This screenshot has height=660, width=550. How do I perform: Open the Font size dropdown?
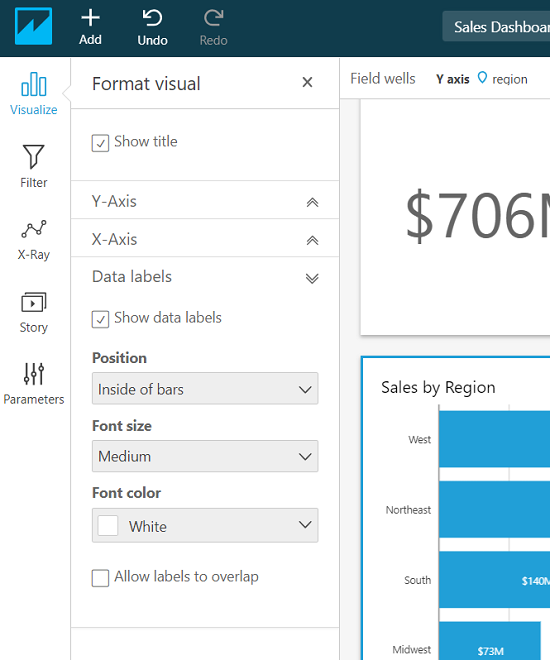coord(205,456)
